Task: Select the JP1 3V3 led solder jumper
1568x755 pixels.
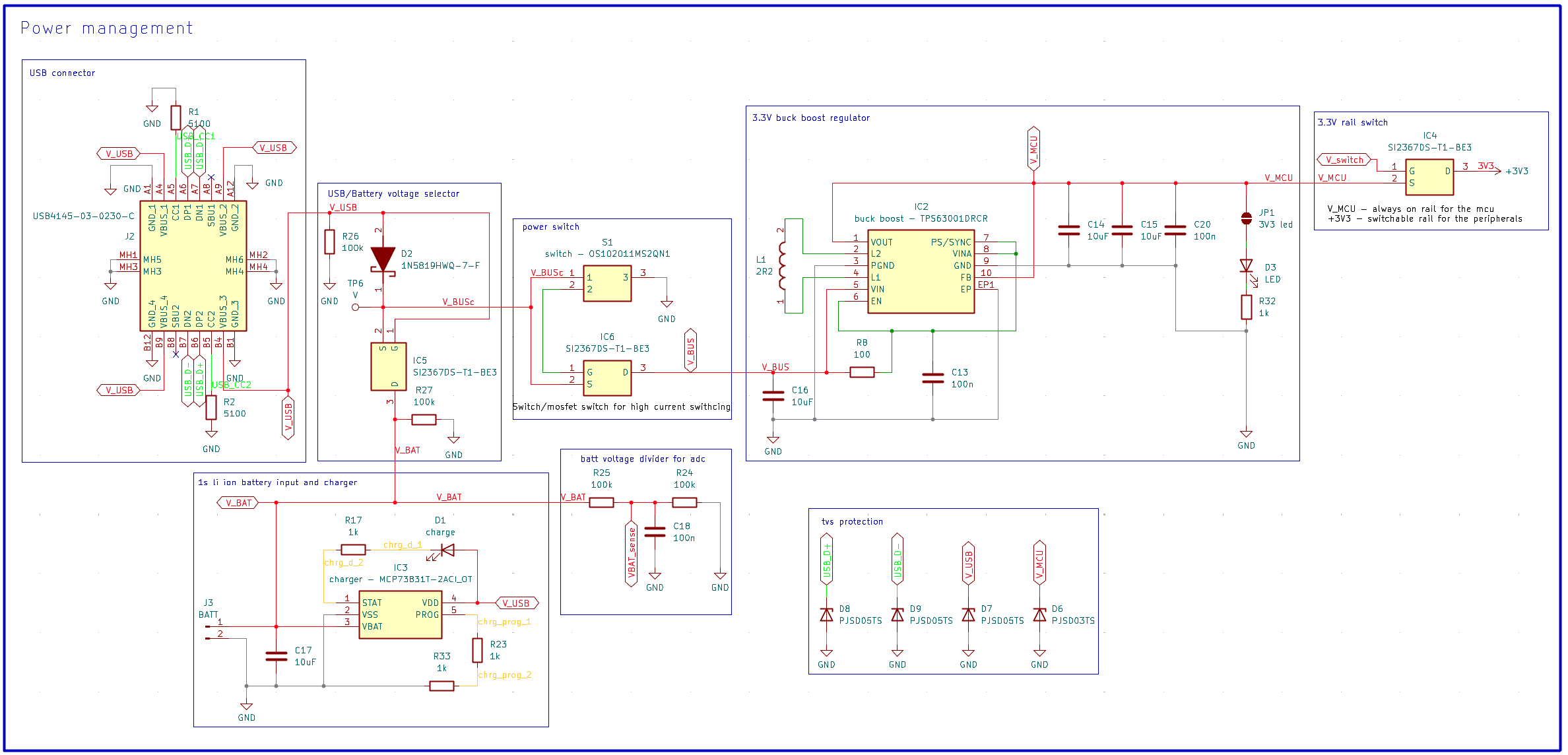Action: (x=1246, y=218)
